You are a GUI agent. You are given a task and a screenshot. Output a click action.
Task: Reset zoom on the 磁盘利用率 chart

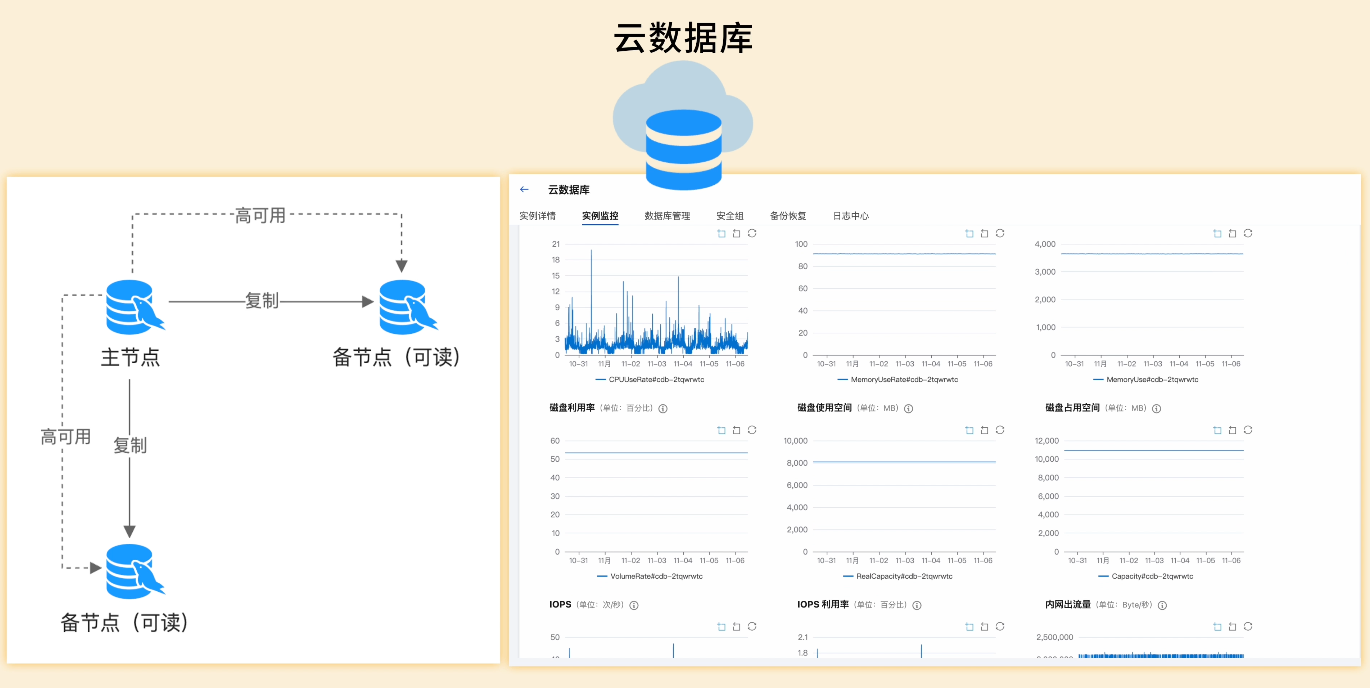736,430
